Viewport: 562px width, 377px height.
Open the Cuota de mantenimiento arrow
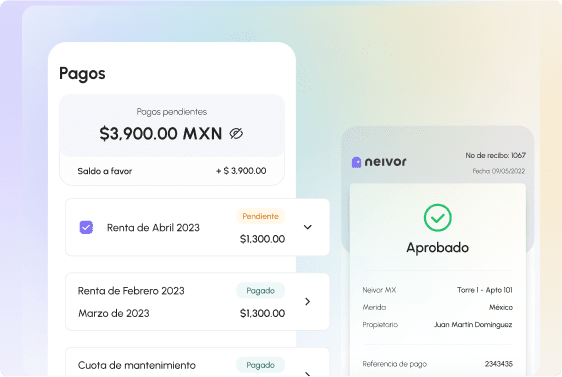(x=308, y=373)
